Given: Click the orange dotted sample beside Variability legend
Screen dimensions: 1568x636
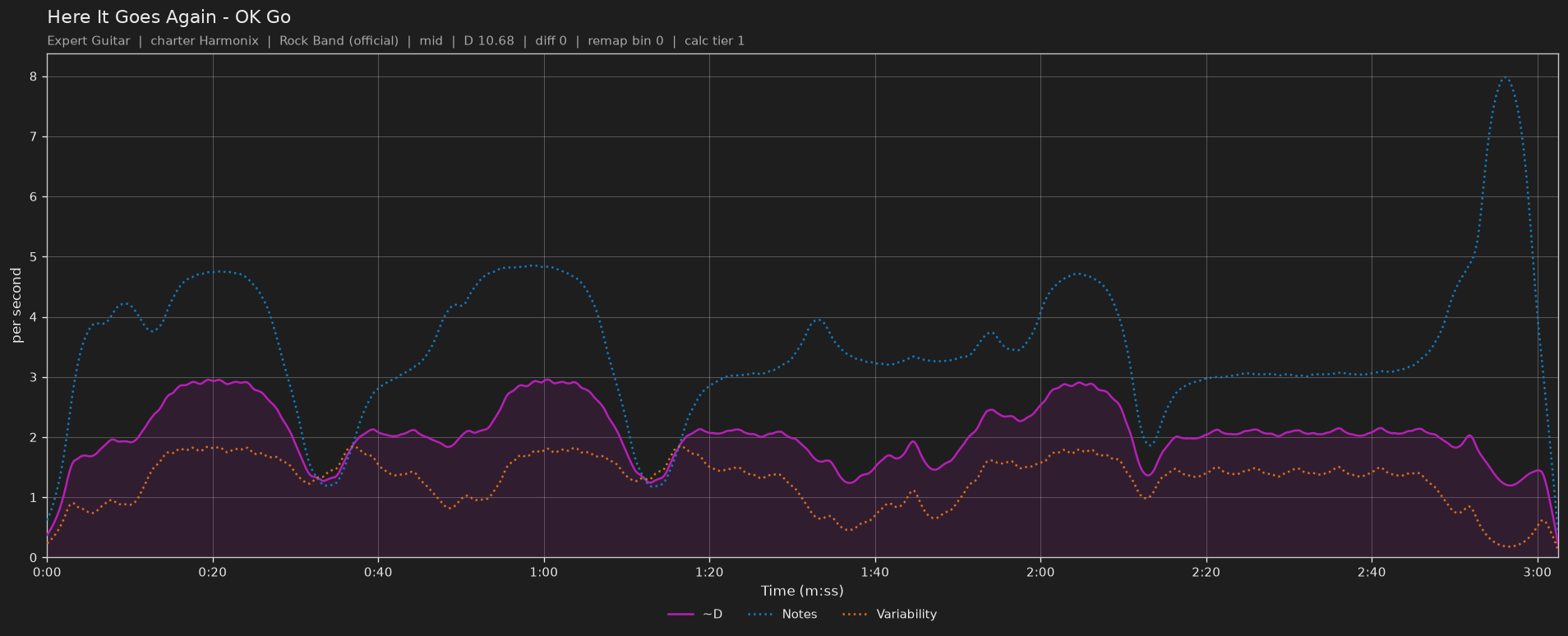Looking at the screenshot, I should 855,615.
